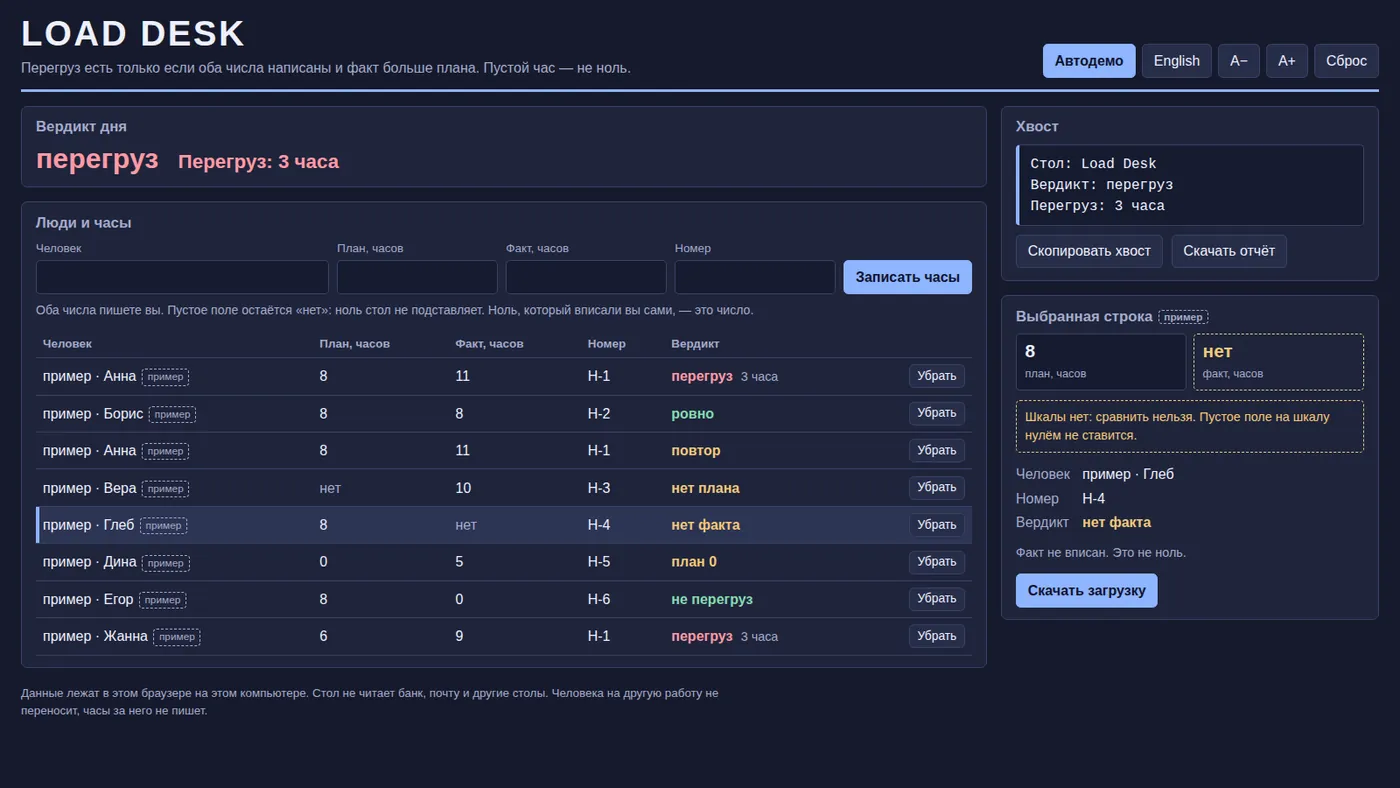This screenshot has height=788, width=1400.
Task: Click the Стол: Load Desk line in Хвост
Action: point(1093,164)
